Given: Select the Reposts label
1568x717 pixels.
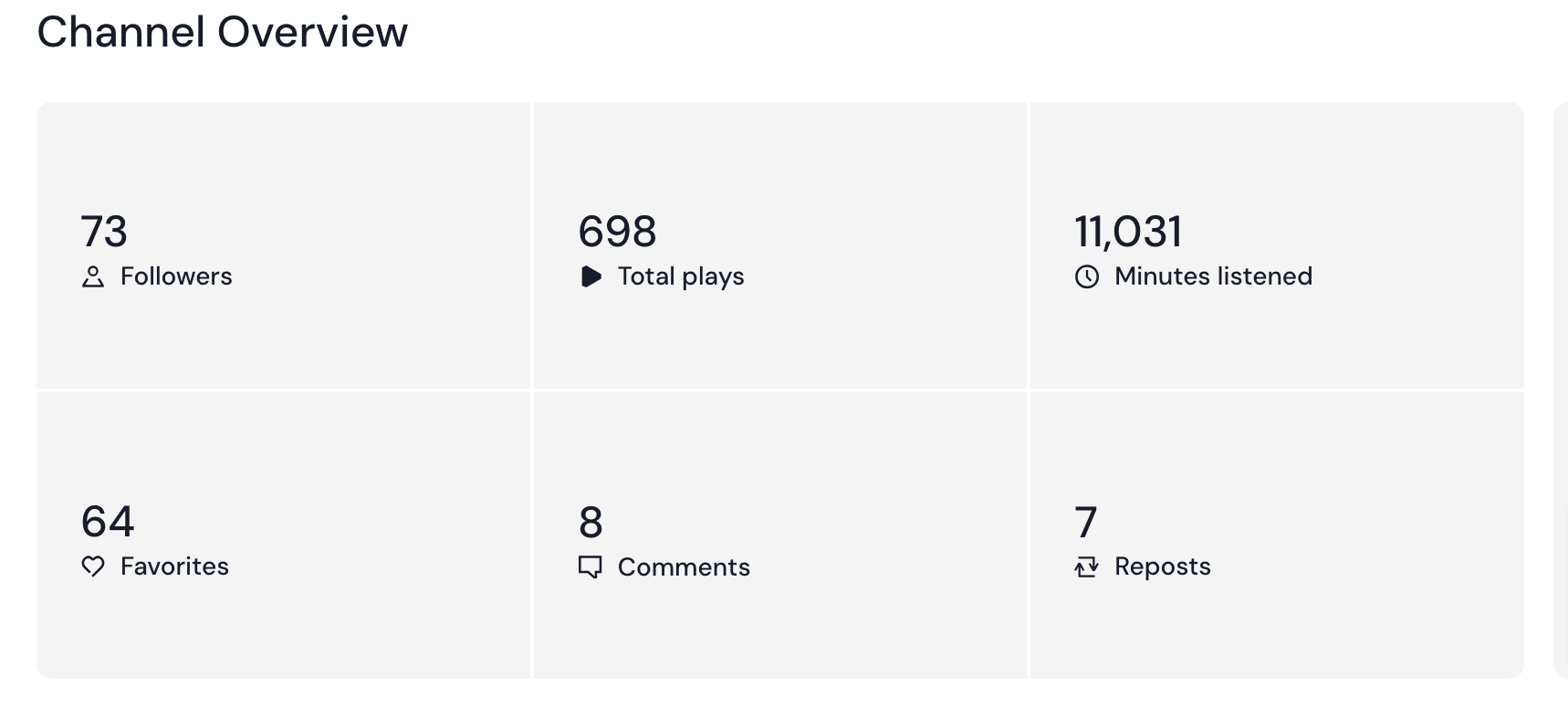Looking at the screenshot, I should [x=1162, y=566].
